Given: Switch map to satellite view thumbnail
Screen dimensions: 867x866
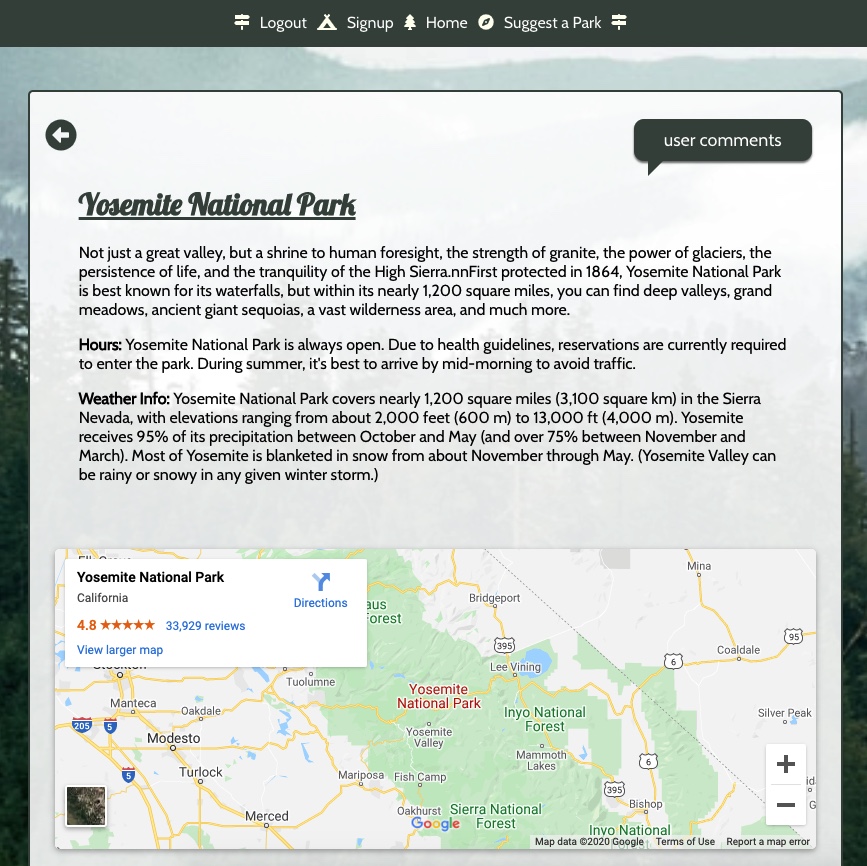Looking at the screenshot, I should coord(86,806).
